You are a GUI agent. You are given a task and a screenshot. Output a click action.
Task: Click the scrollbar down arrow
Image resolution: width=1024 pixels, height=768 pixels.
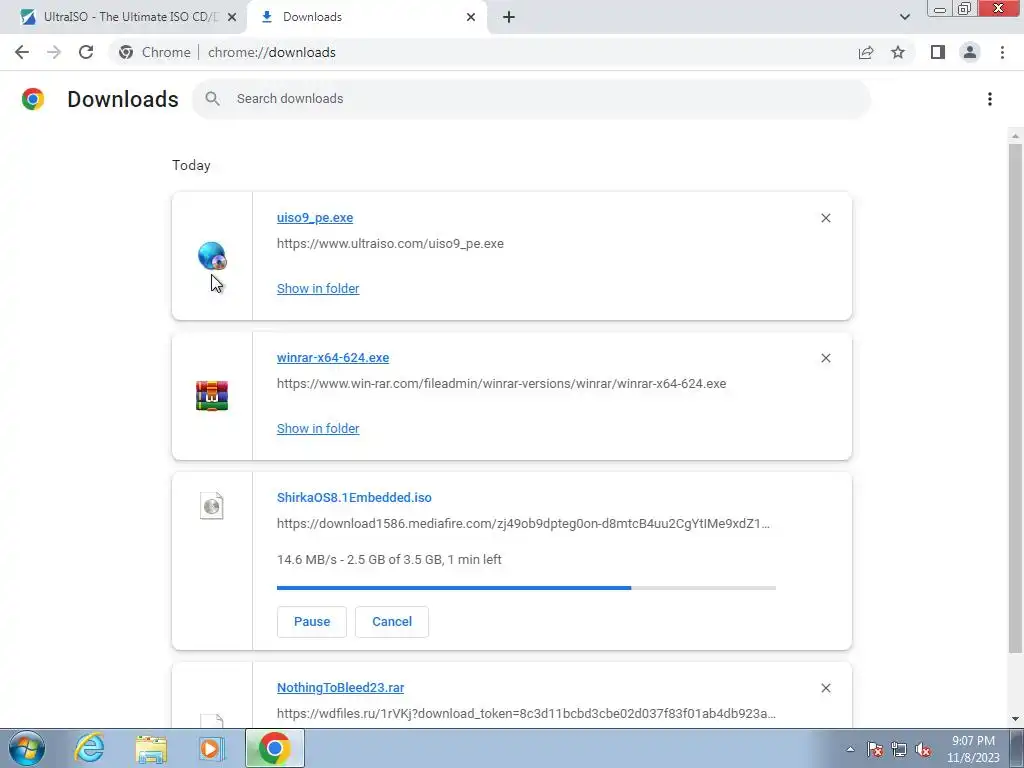pos(1015,719)
